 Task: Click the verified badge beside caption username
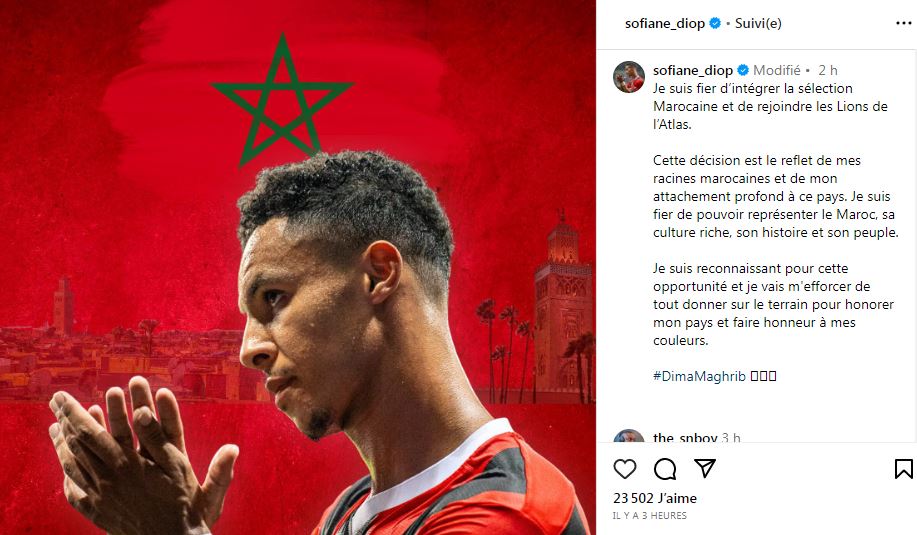point(743,70)
